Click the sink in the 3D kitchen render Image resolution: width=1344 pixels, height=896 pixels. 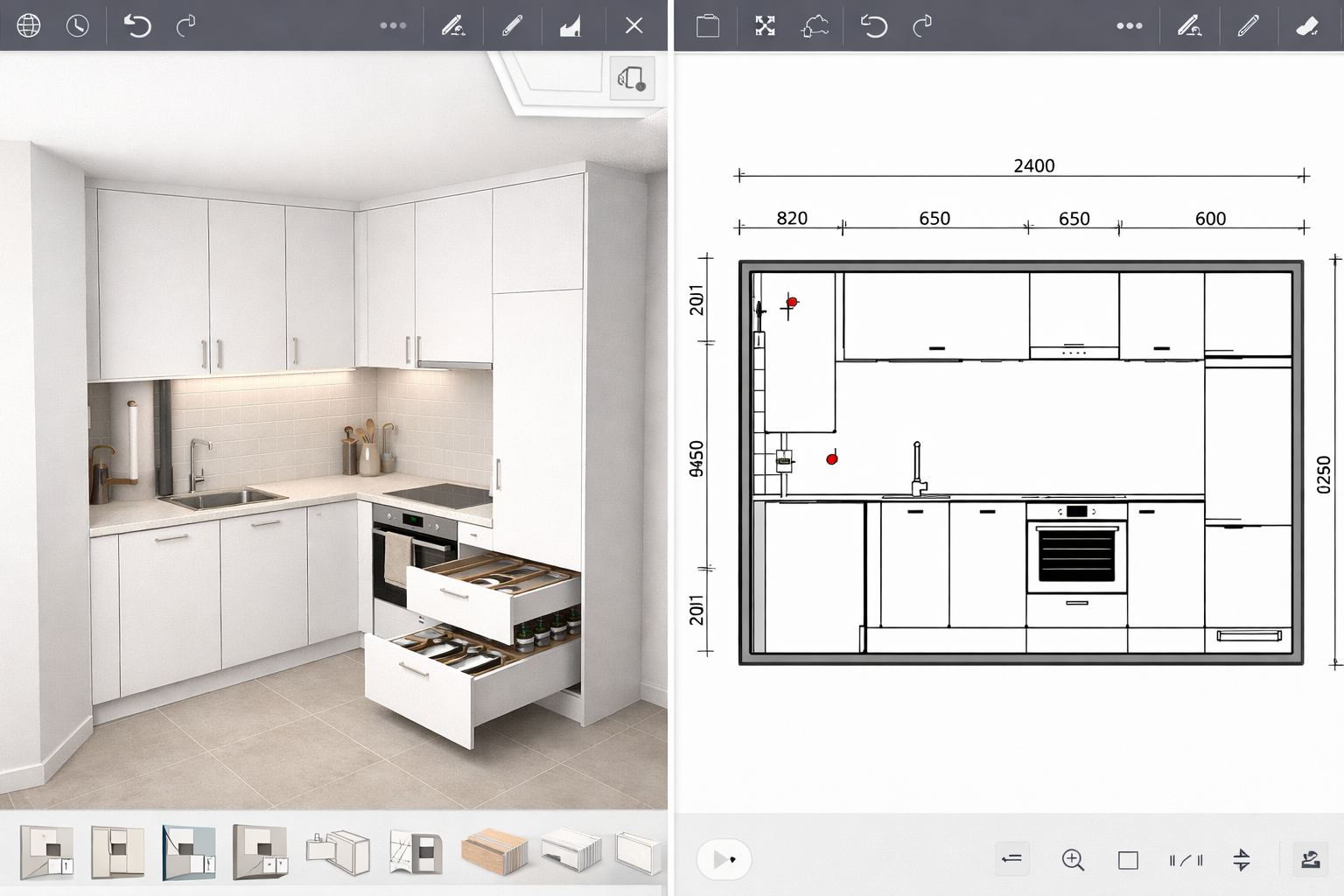[222, 499]
